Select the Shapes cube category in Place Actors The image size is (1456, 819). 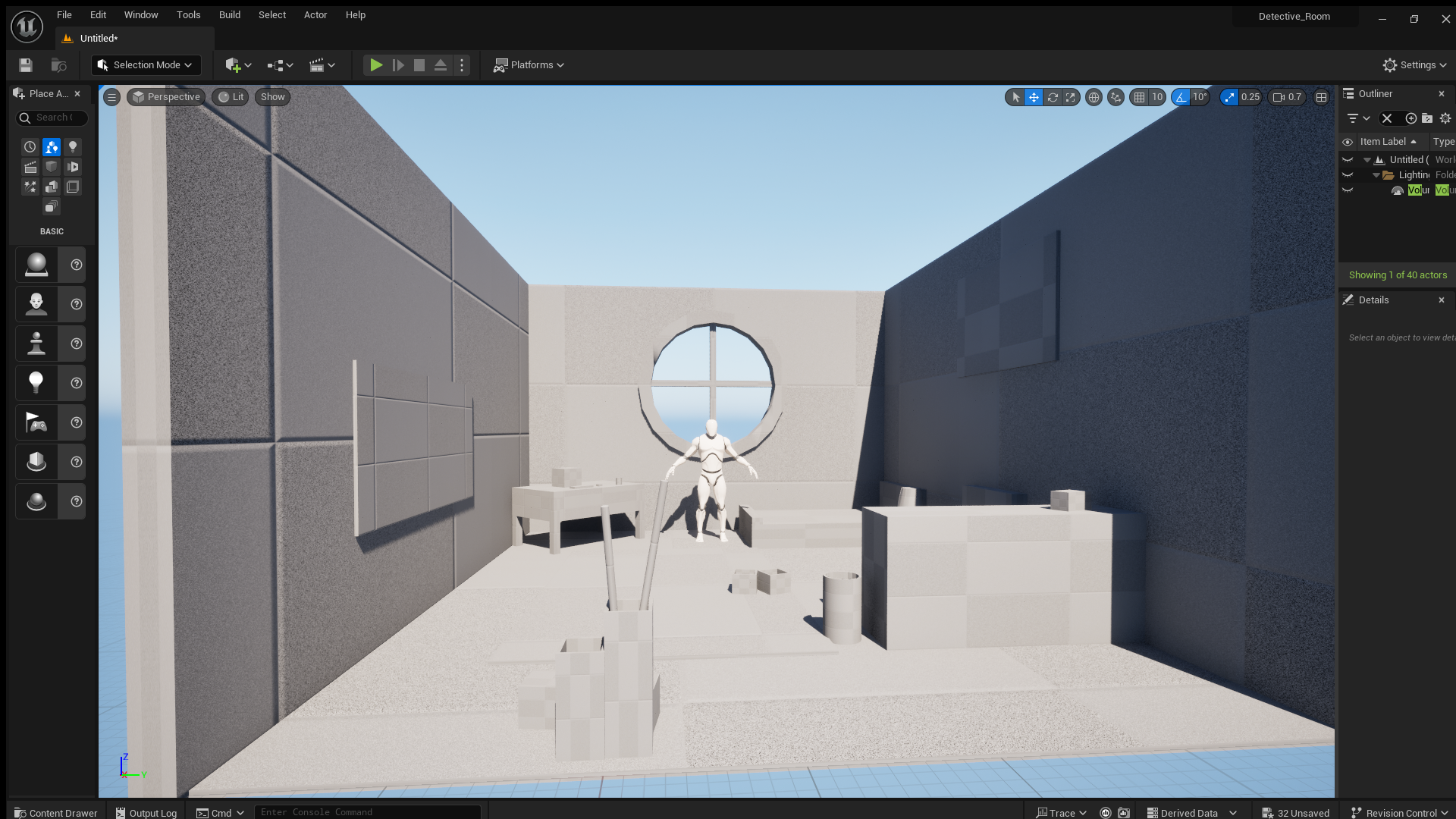coord(51,167)
